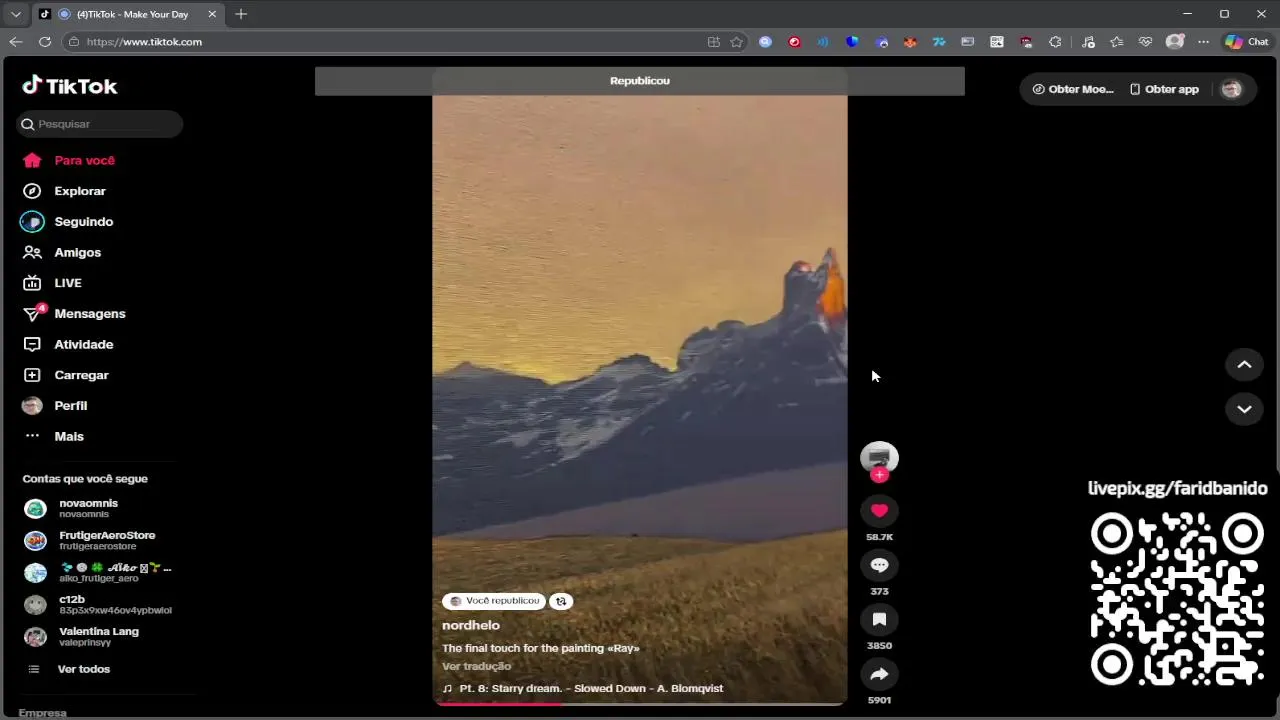Open the LIVE section
Image resolution: width=1280 pixels, height=720 pixels.
[52, 283]
